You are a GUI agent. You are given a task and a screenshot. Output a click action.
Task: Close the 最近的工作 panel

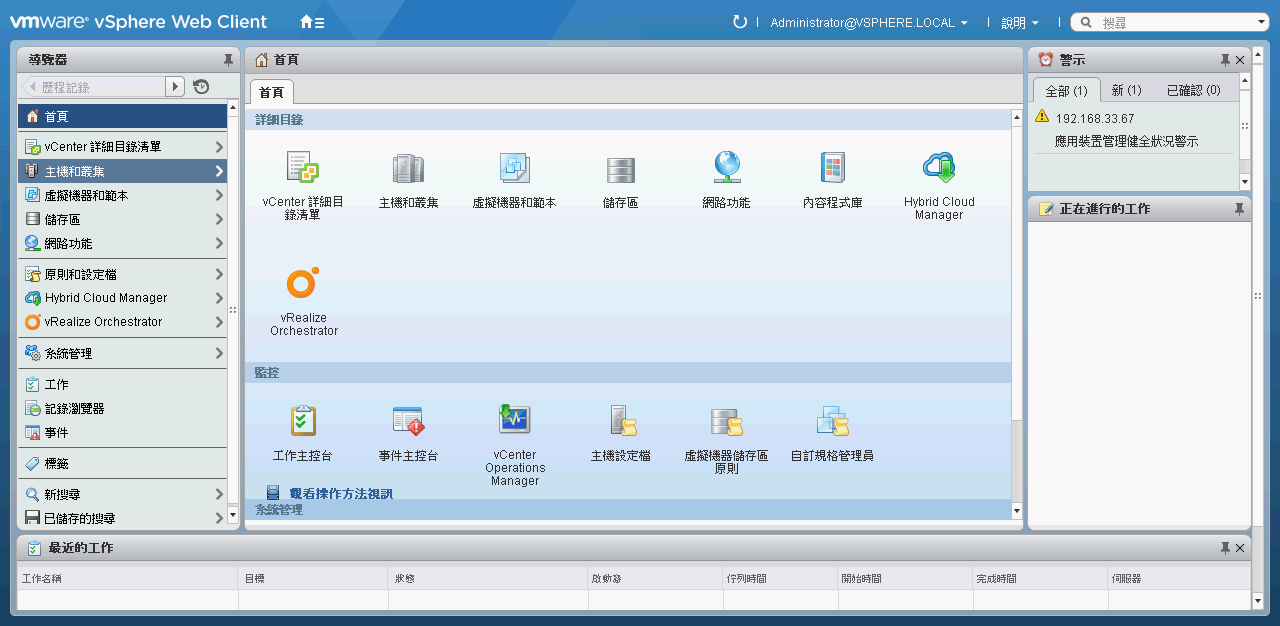[1240, 548]
